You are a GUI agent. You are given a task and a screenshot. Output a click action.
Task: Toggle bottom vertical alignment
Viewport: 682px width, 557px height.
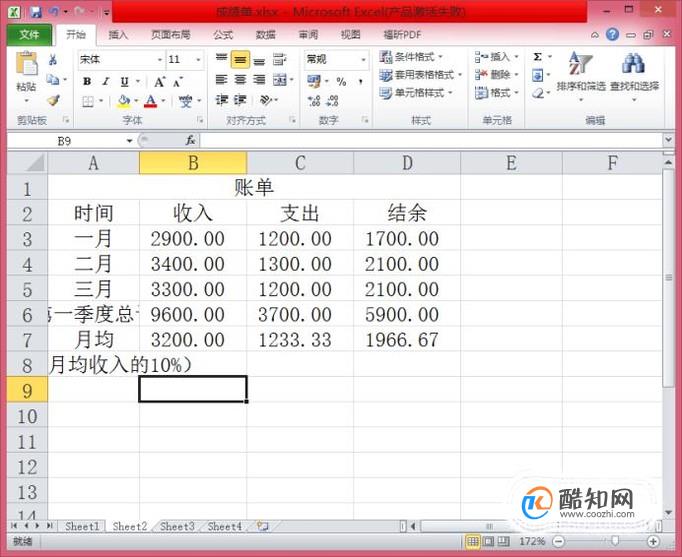point(259,60)
